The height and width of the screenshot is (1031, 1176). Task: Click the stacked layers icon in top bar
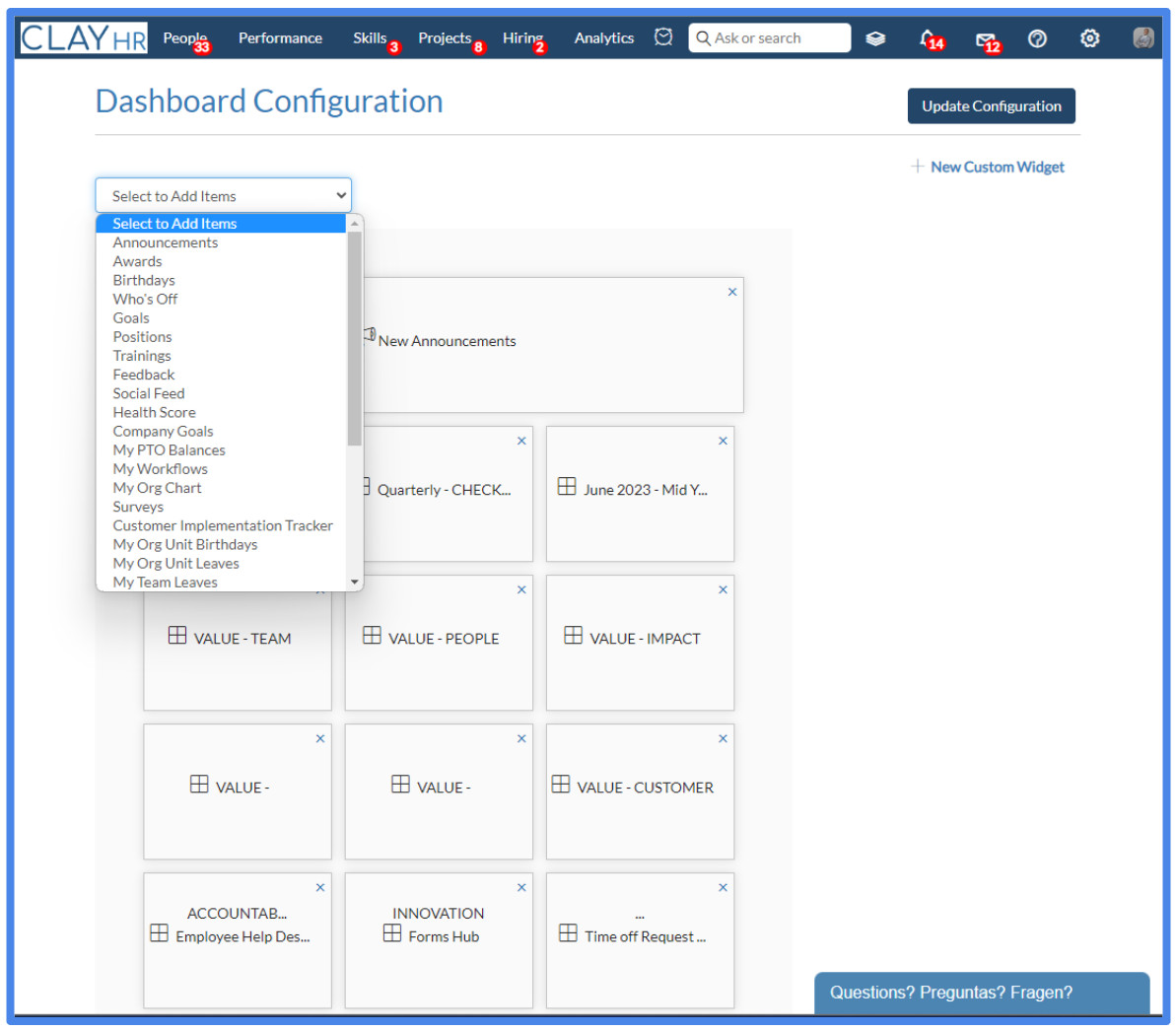(875, 37)
